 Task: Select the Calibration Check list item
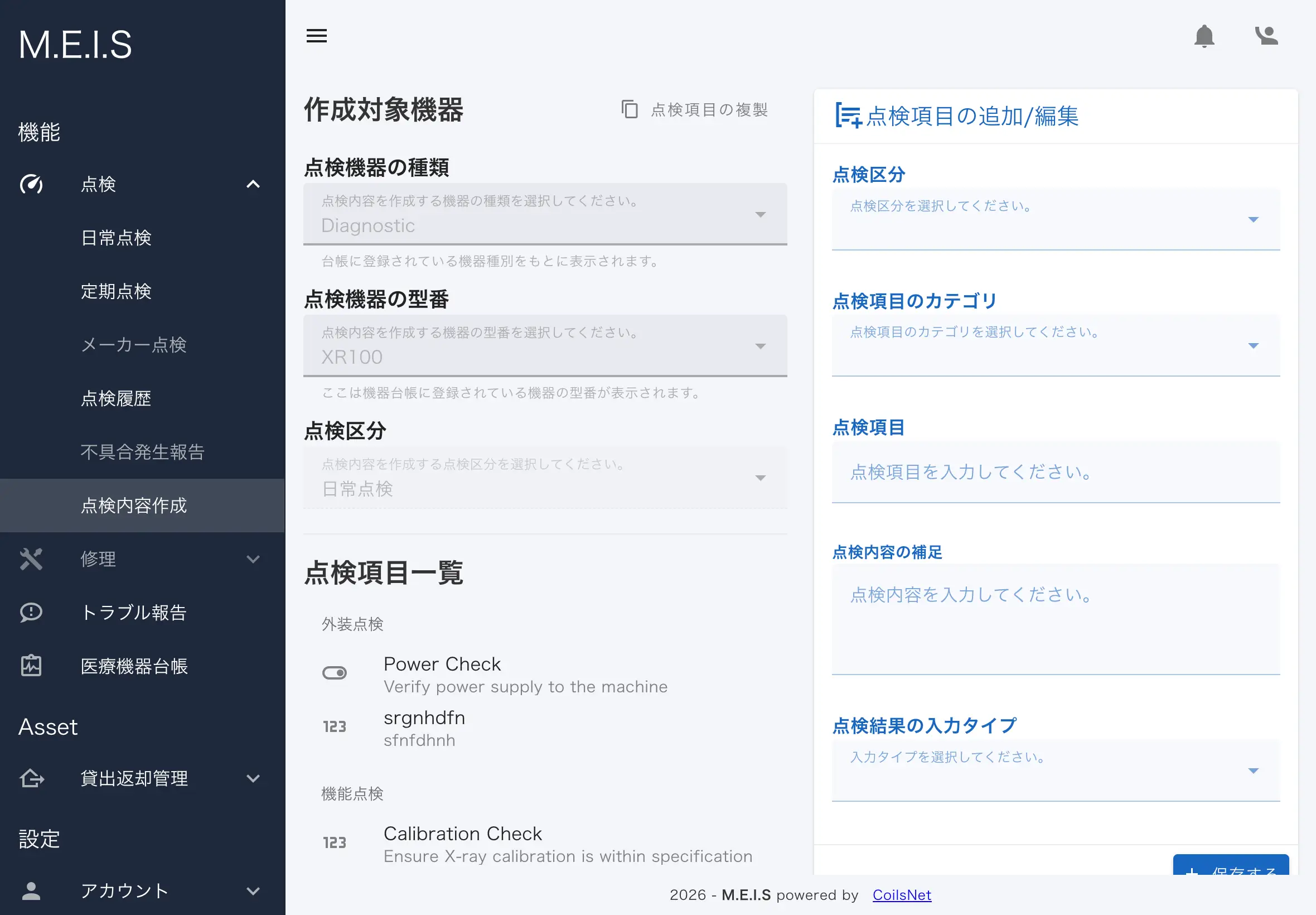click(x=545, y=844)
